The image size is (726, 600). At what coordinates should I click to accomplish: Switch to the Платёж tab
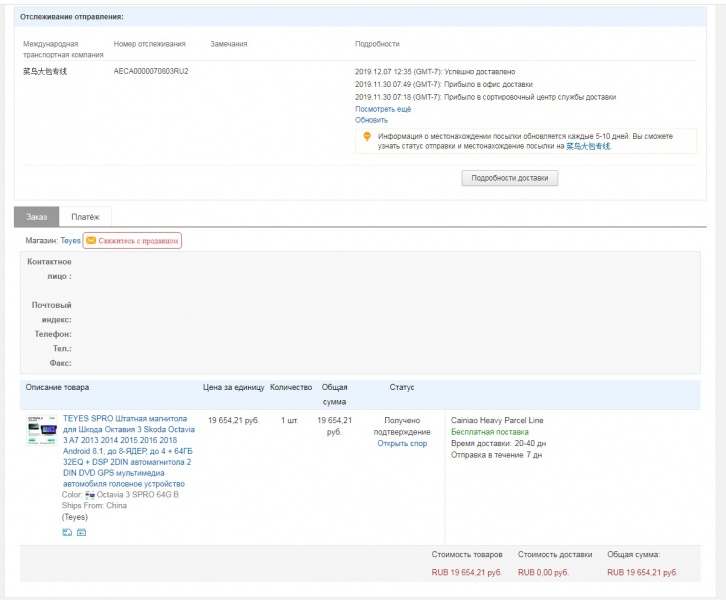coord(85,217)
